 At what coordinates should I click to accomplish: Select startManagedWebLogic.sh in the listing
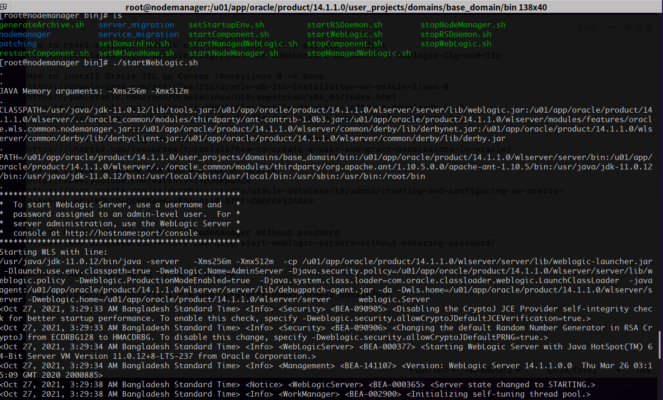coord(243,44)
